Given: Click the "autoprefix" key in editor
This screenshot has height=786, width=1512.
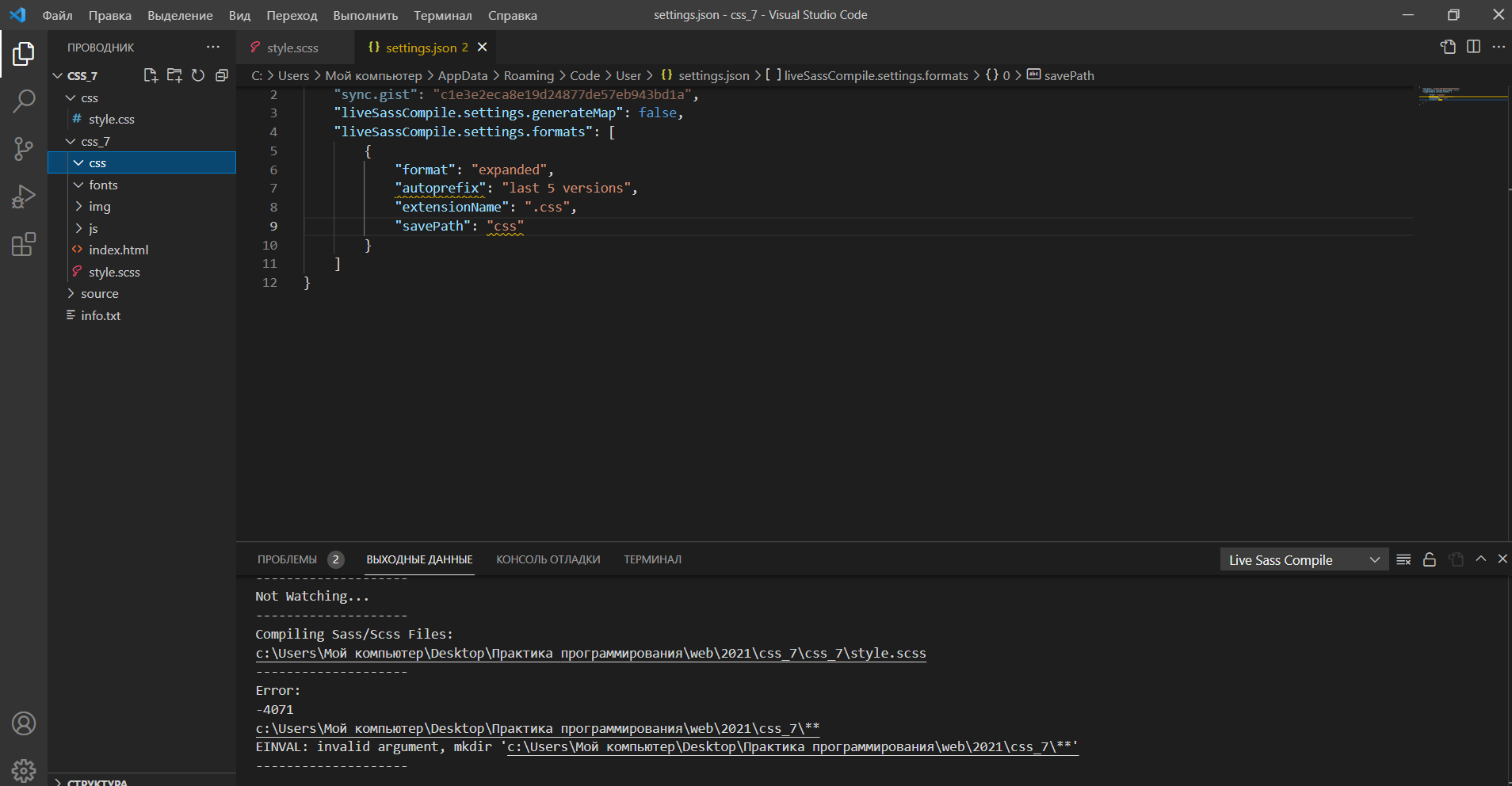Looking at the screenshot, I should [x=441, y=188].
